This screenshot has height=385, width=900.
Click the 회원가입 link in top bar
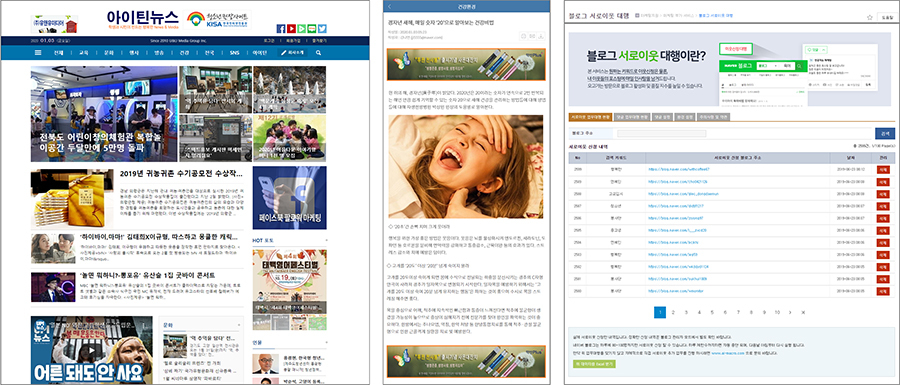pos(293,41)
